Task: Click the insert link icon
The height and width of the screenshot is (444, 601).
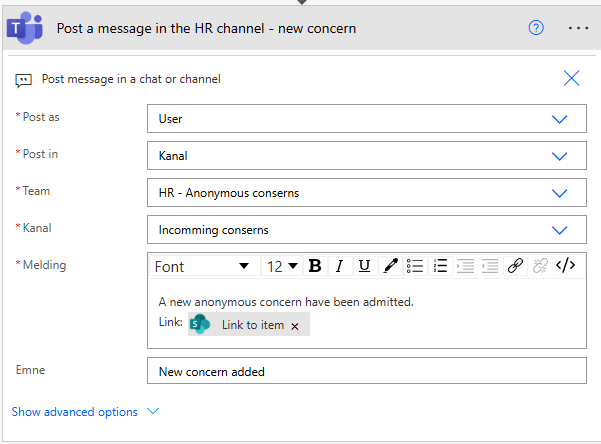Action: (x=515, y=266)
